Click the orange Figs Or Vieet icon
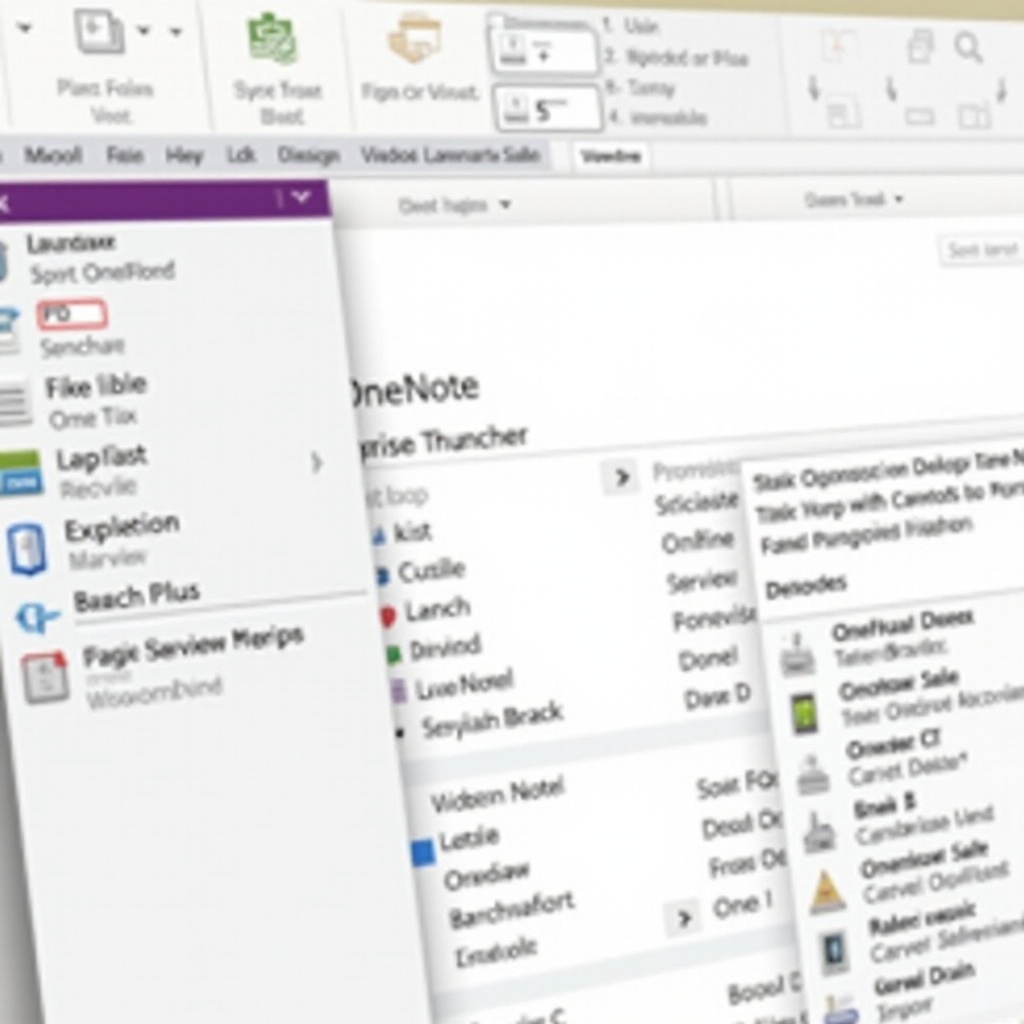The height and width of the screenshot is (1024, 1024). pos(414,38)
